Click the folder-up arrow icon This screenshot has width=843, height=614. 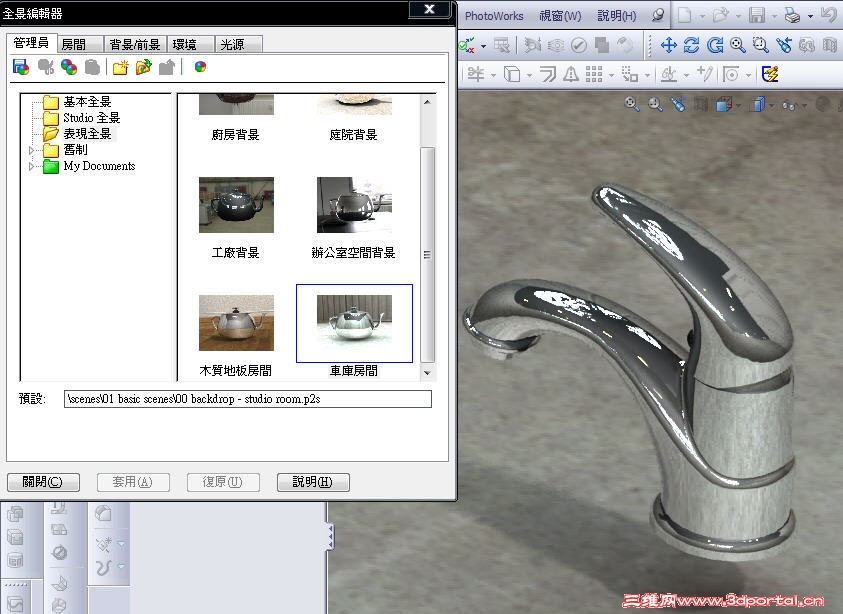click(167, 67)
